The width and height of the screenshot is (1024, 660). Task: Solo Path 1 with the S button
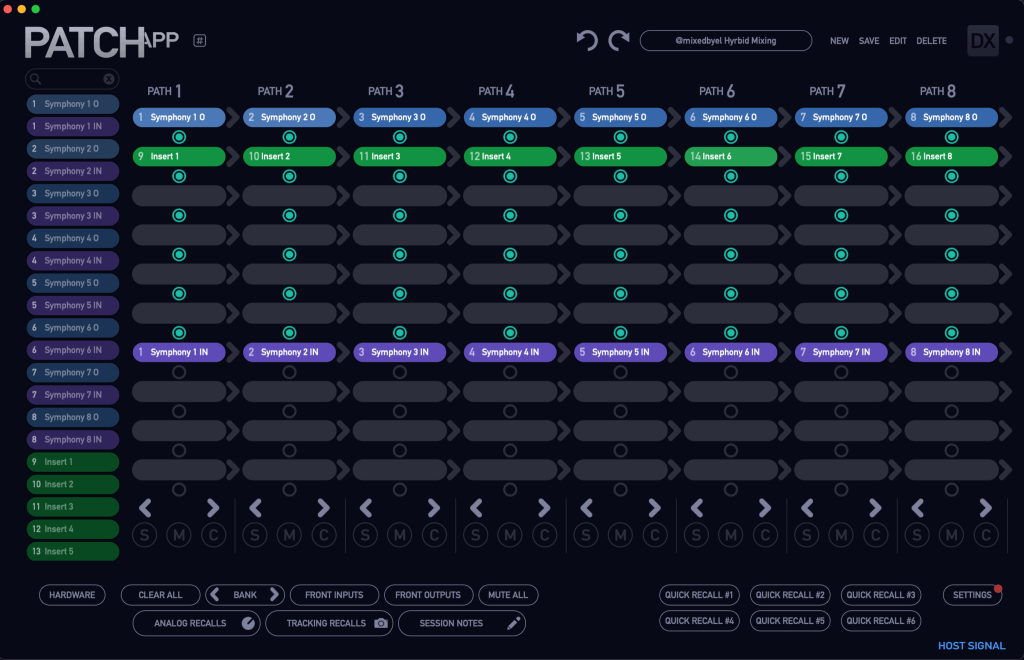tap(144, 535)
